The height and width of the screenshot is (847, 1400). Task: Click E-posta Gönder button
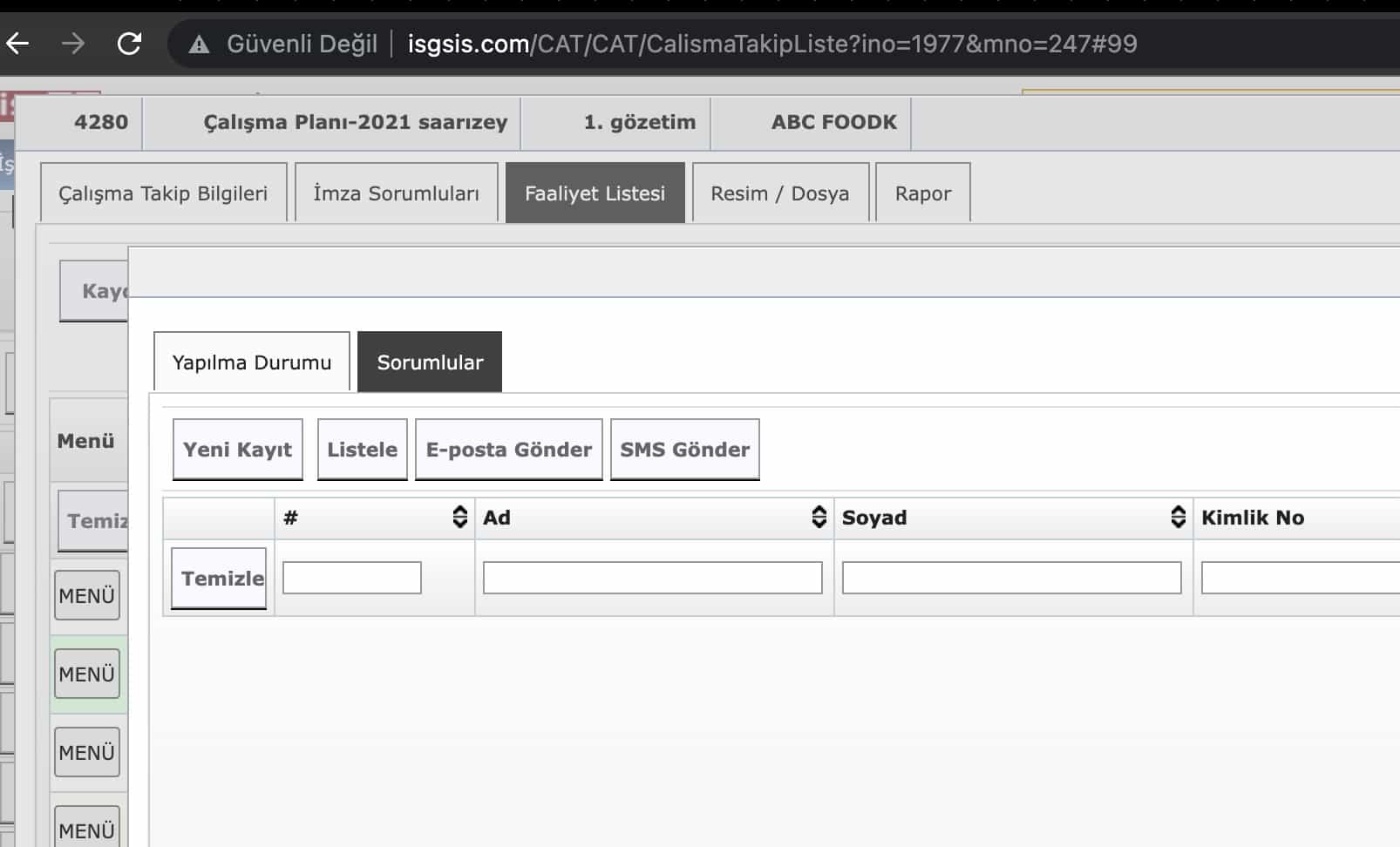[508, 450]
